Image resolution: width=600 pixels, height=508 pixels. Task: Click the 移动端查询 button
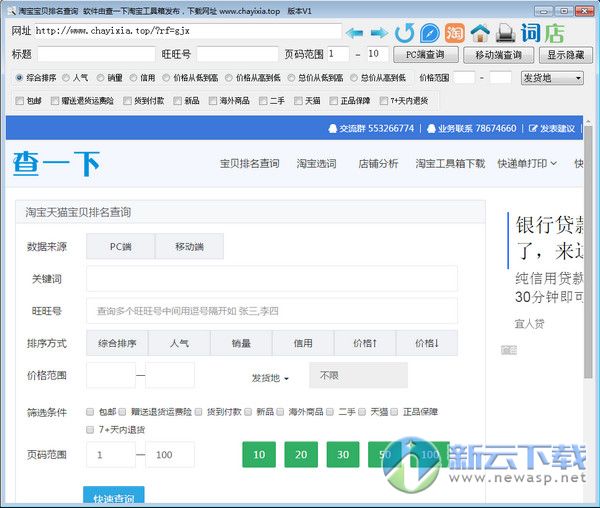pos(499,55)
